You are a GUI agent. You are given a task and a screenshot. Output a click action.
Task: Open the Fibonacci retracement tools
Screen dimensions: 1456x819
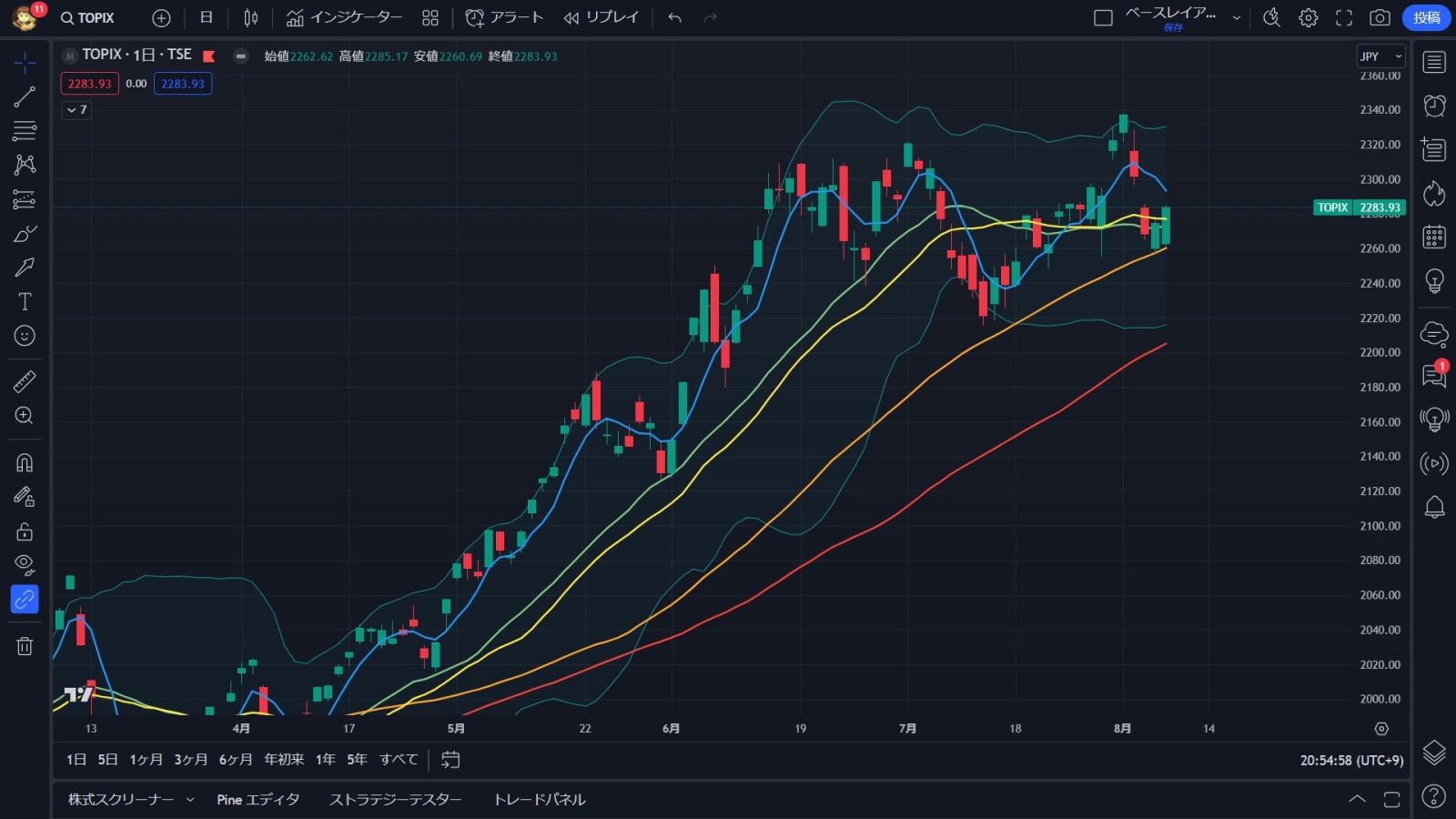point(25,130)
